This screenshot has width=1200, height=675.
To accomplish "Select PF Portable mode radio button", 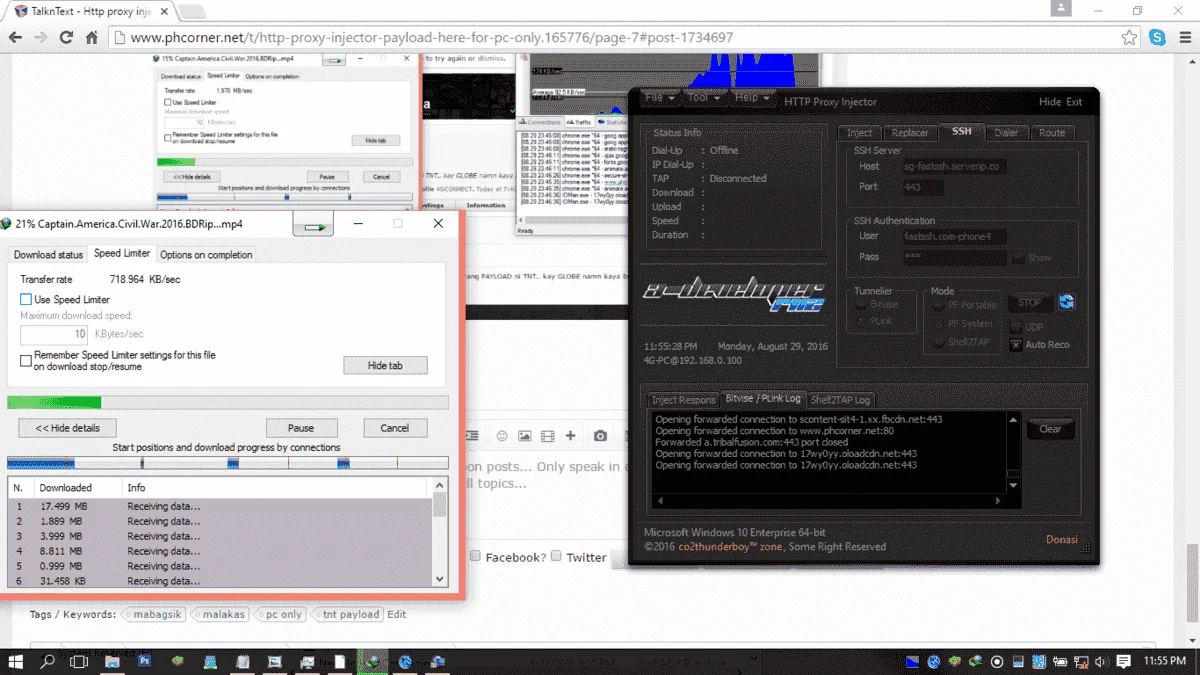I will click(x=937, y=305).
